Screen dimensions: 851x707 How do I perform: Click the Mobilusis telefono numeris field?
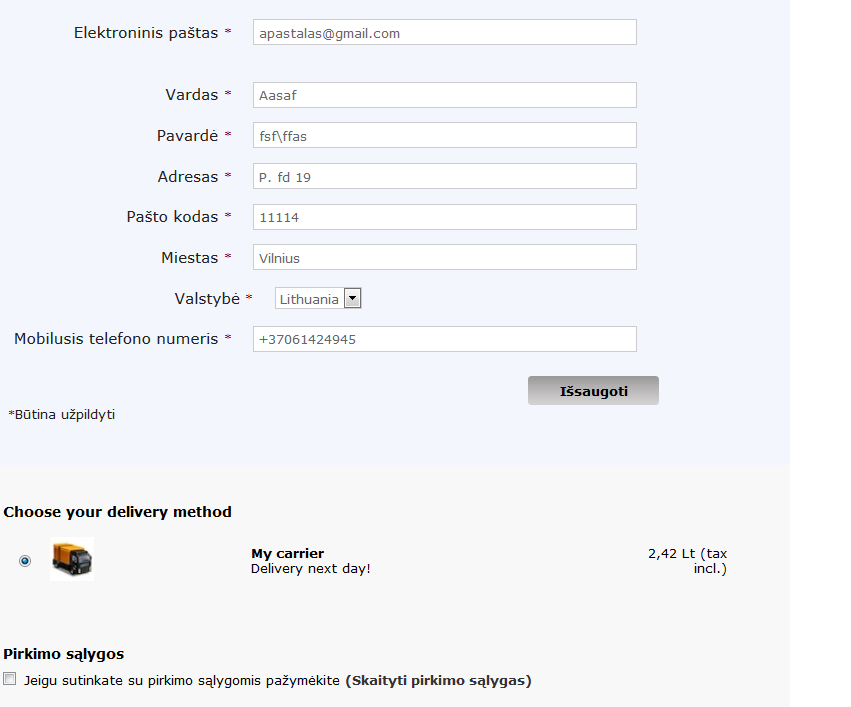point(444,339)
